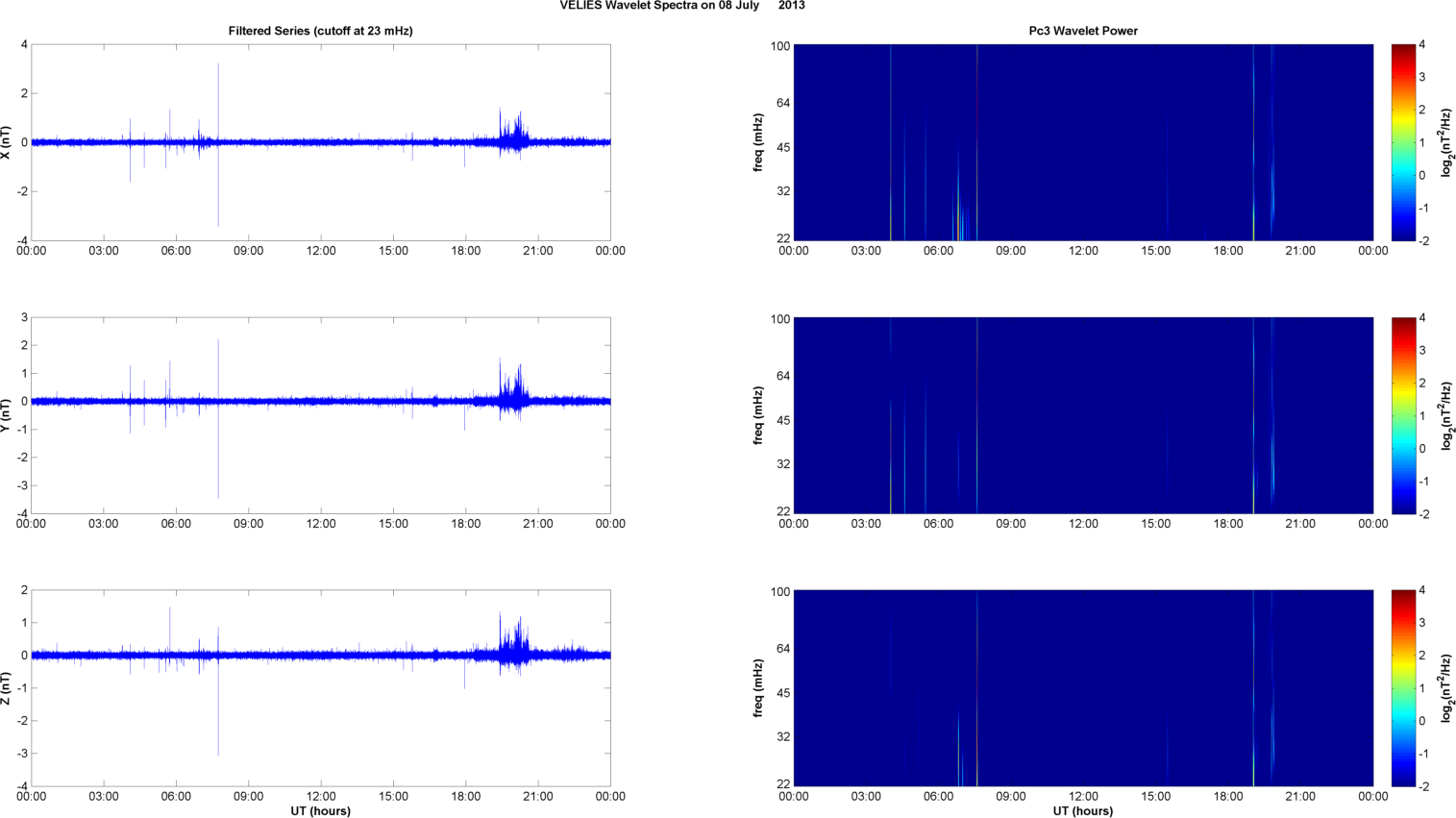
Task: Click the Y component filtered series plot
Action: 321,415
